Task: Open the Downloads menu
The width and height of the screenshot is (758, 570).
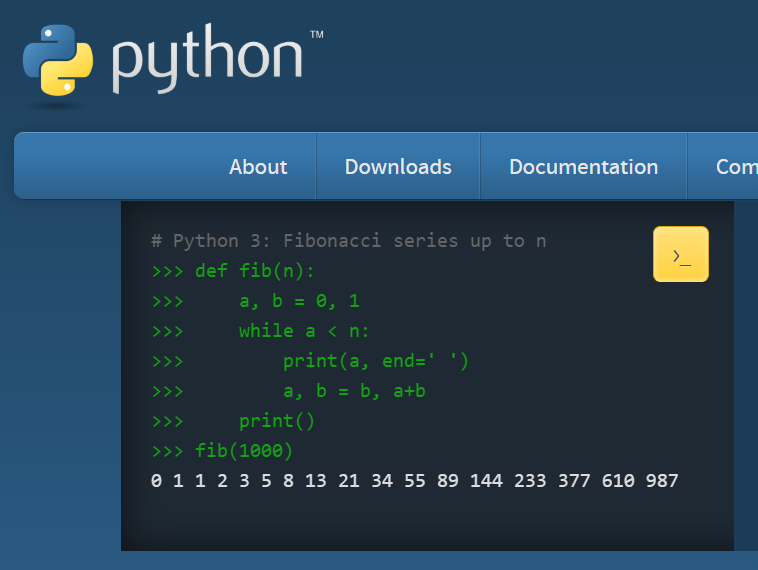Action: (398, 167)
